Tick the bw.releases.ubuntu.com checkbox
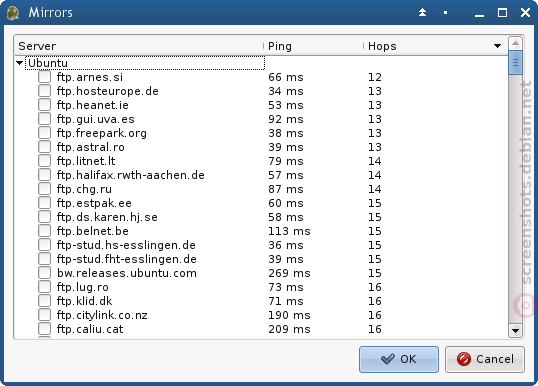This screenshot has height=386, width=538. pyautogui.click(x=45, y=273)
